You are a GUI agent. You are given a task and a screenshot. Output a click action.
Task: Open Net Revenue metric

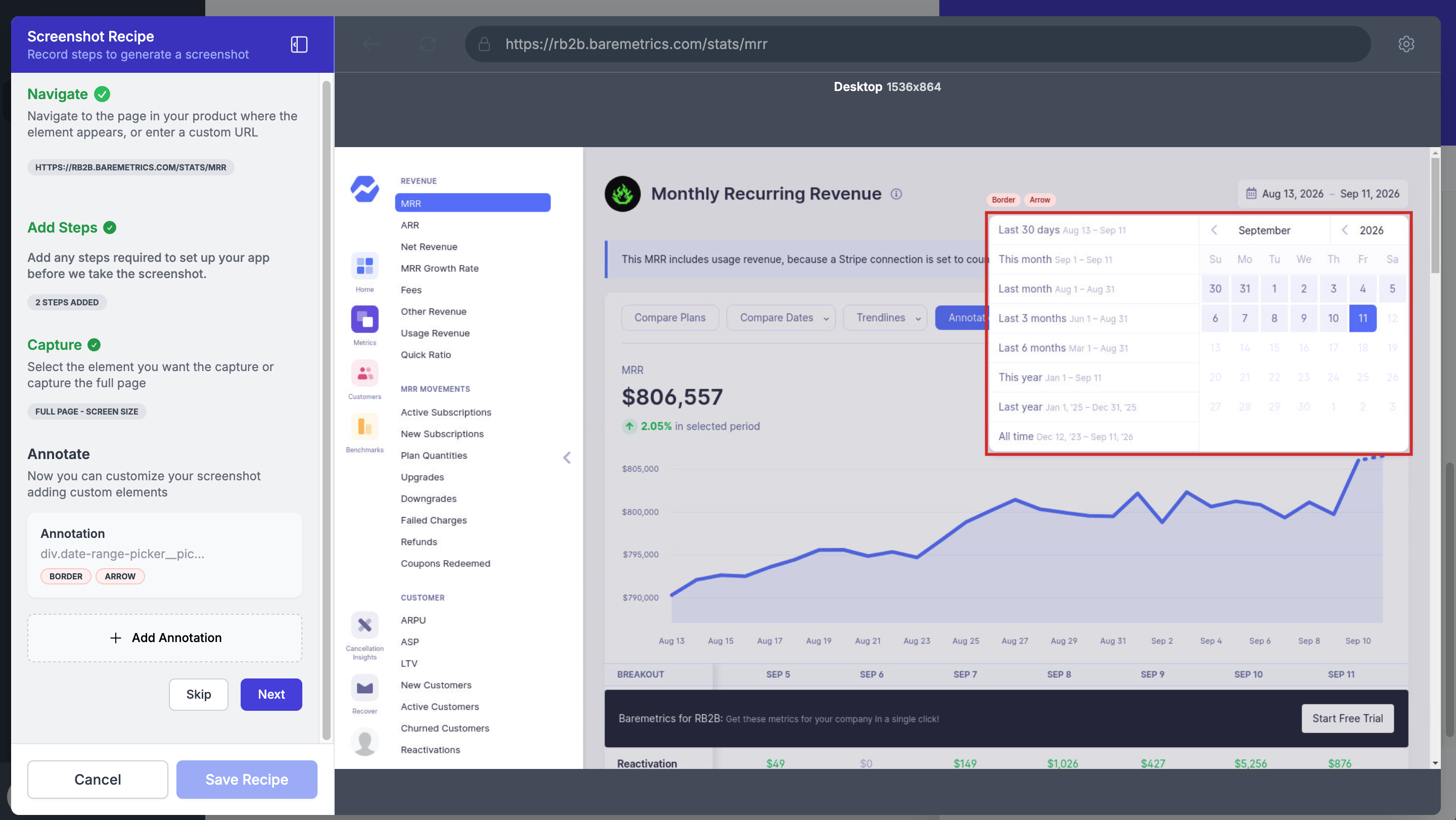tap(429, 246)
